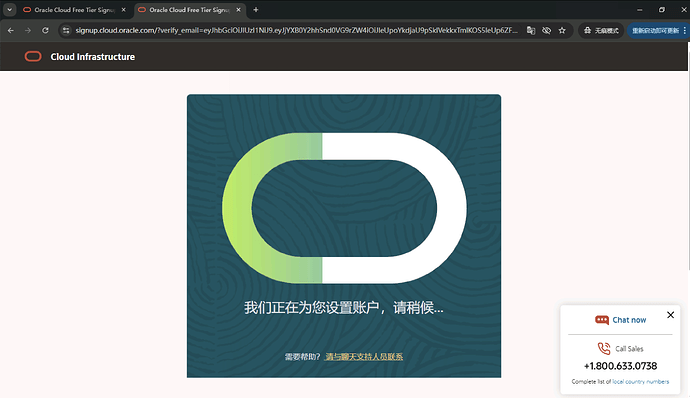Image resolution: width=690 pixels, height=398 pixels.
Task: Click the Call Sales label
Action: click(629, 349)
